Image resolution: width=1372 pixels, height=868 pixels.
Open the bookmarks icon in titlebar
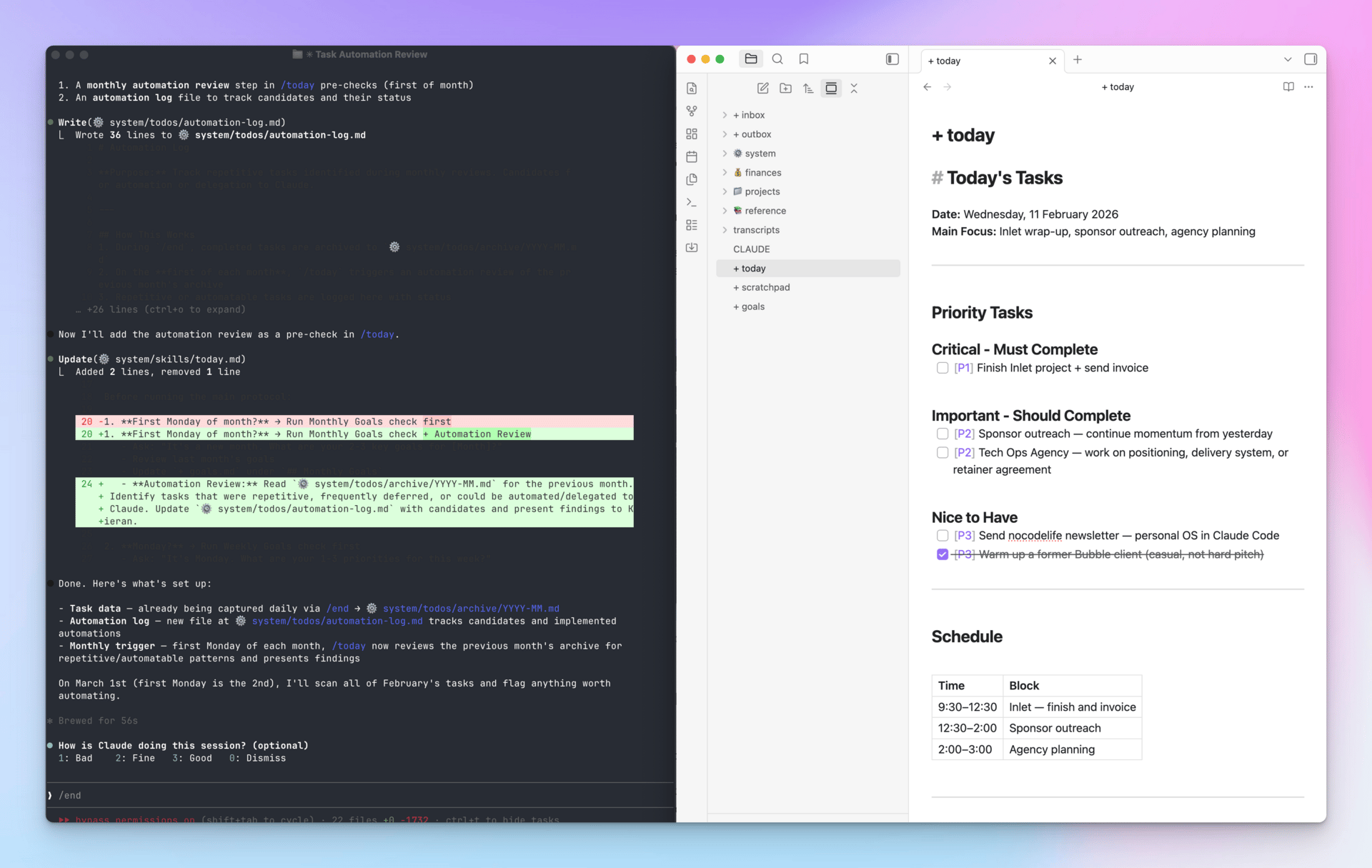(x=802, y=59)
